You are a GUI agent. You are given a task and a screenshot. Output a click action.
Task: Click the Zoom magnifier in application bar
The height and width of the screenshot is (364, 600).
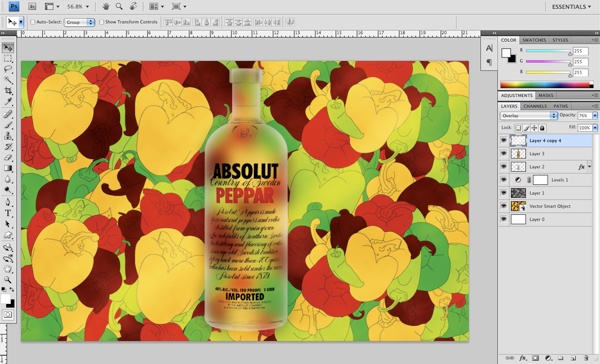[x=119, y=7]
